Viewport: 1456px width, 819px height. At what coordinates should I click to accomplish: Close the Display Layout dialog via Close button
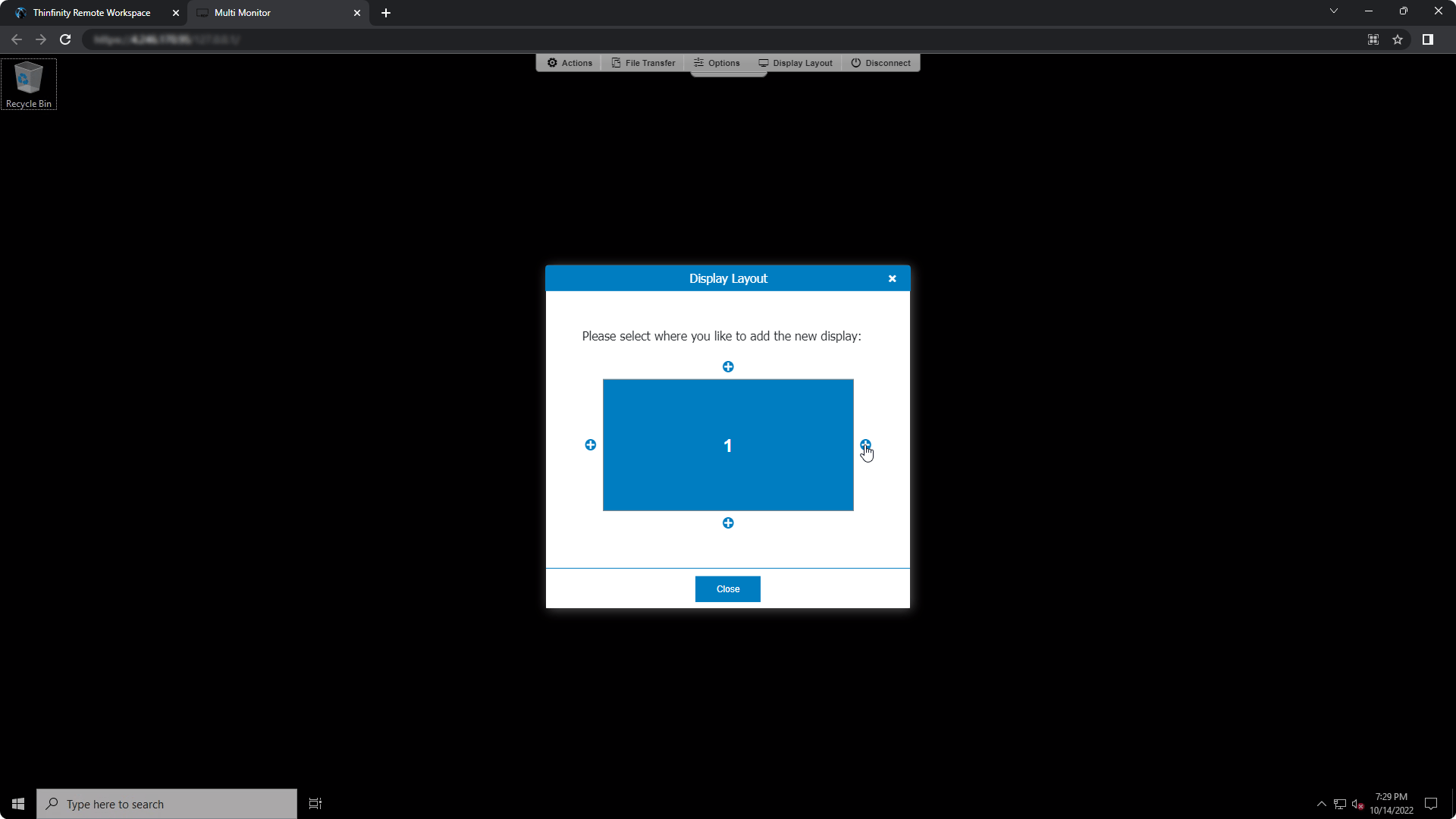pos(727,588)
